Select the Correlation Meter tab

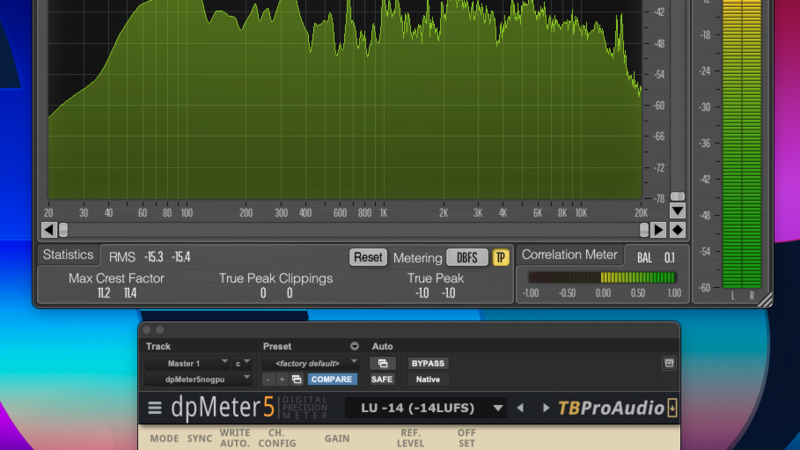pos(570,255)
